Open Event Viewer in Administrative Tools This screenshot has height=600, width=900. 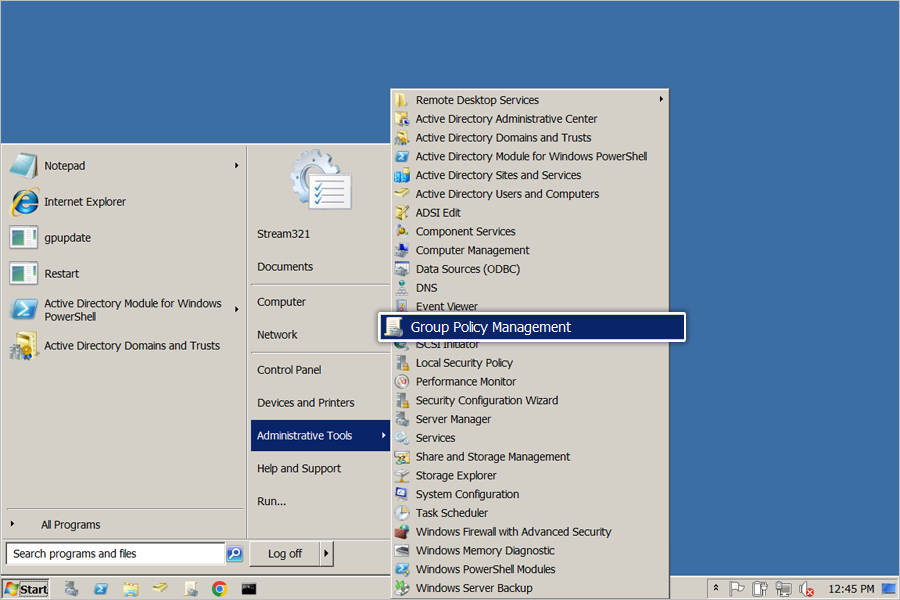coord(447,307)
